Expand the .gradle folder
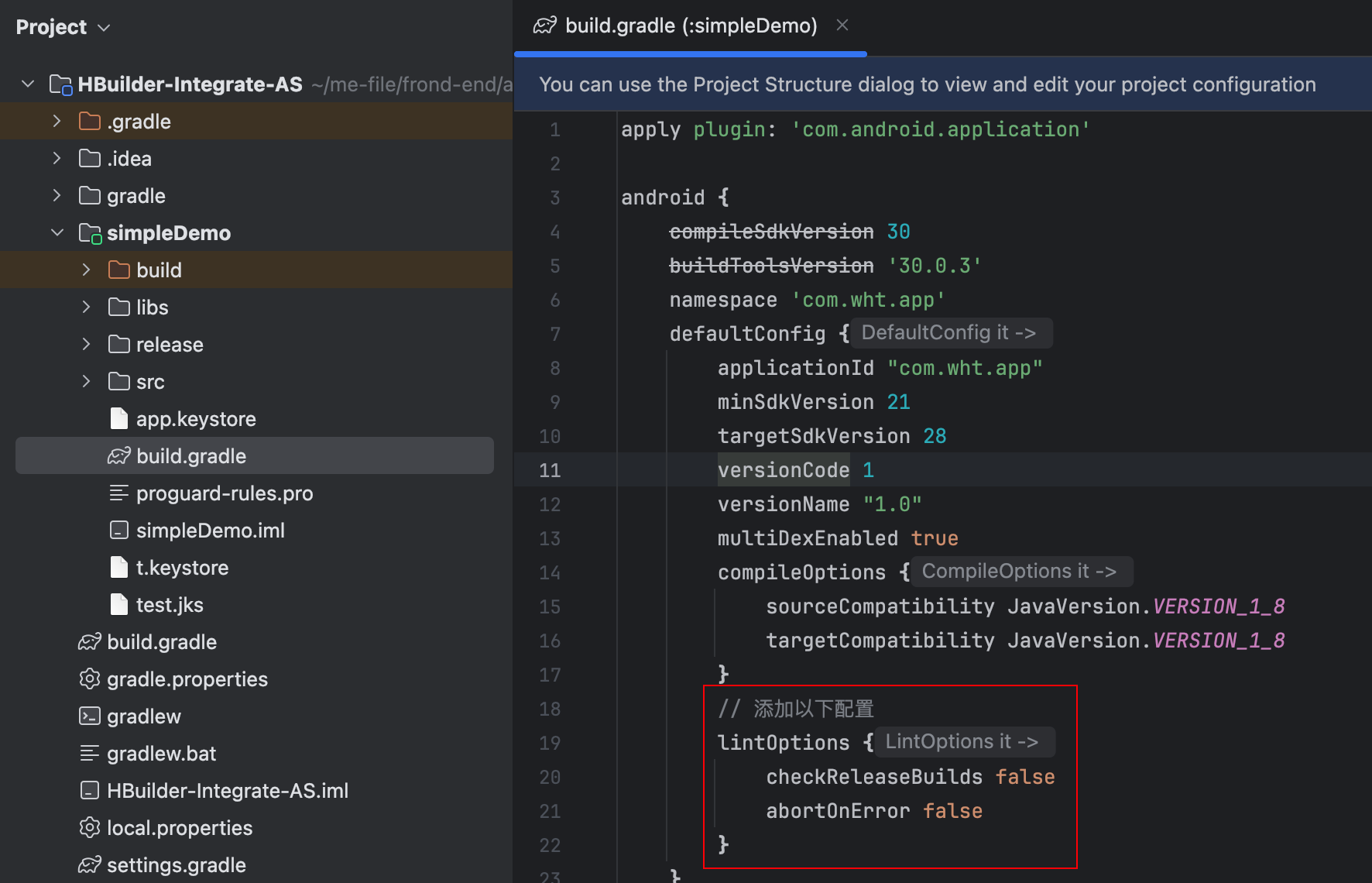The height and width of the screenshot is (883, 1372). click(56, 121)
